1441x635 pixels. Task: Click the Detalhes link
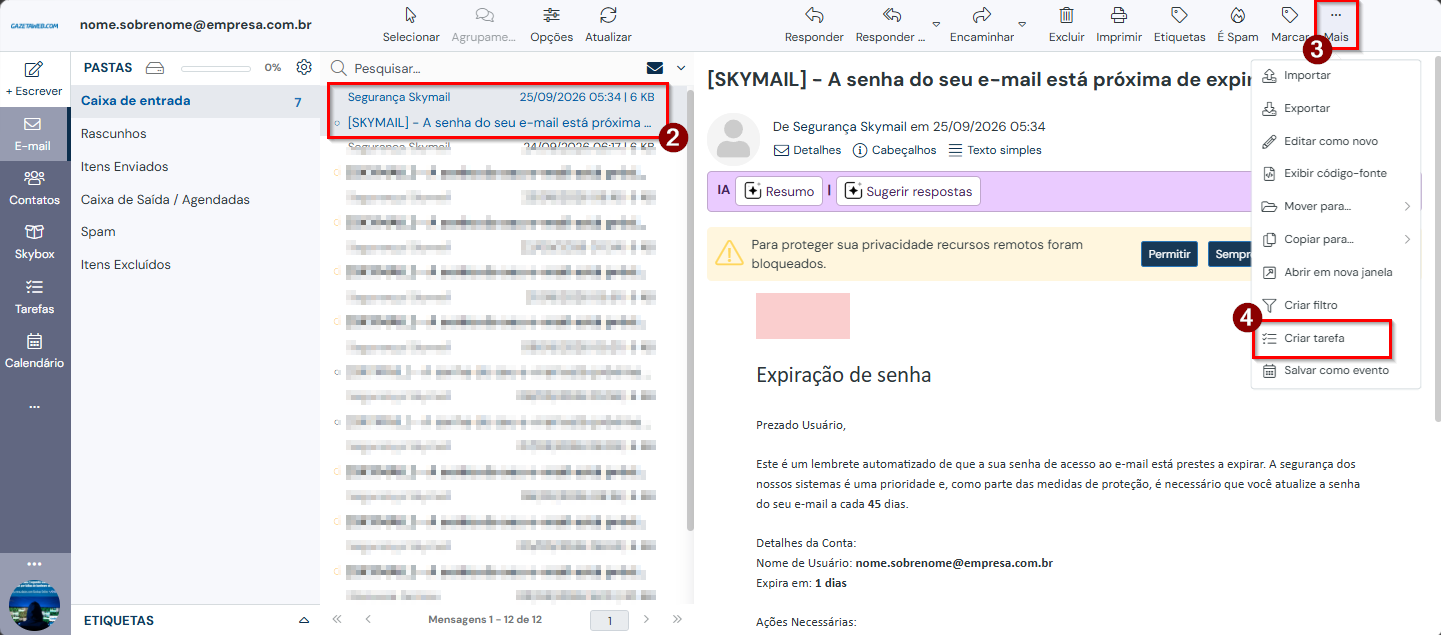click(808, 150)
